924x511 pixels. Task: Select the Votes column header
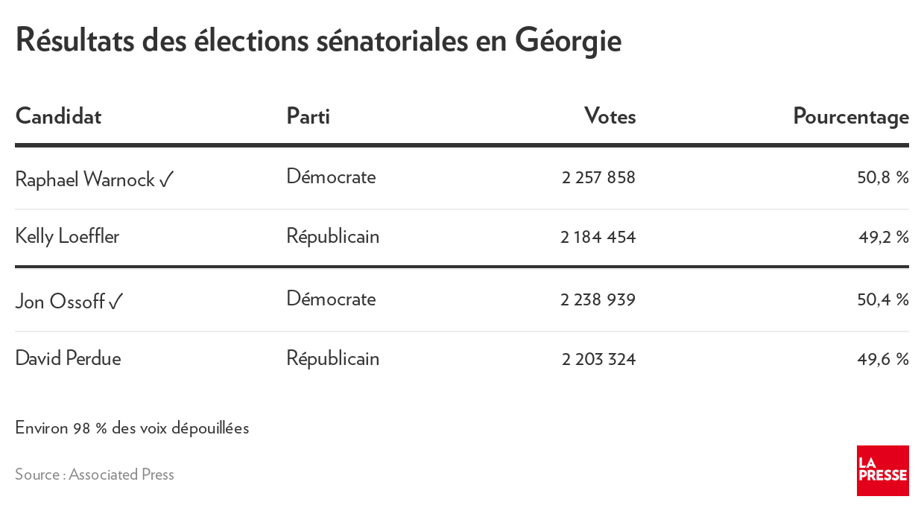[610, 116]
